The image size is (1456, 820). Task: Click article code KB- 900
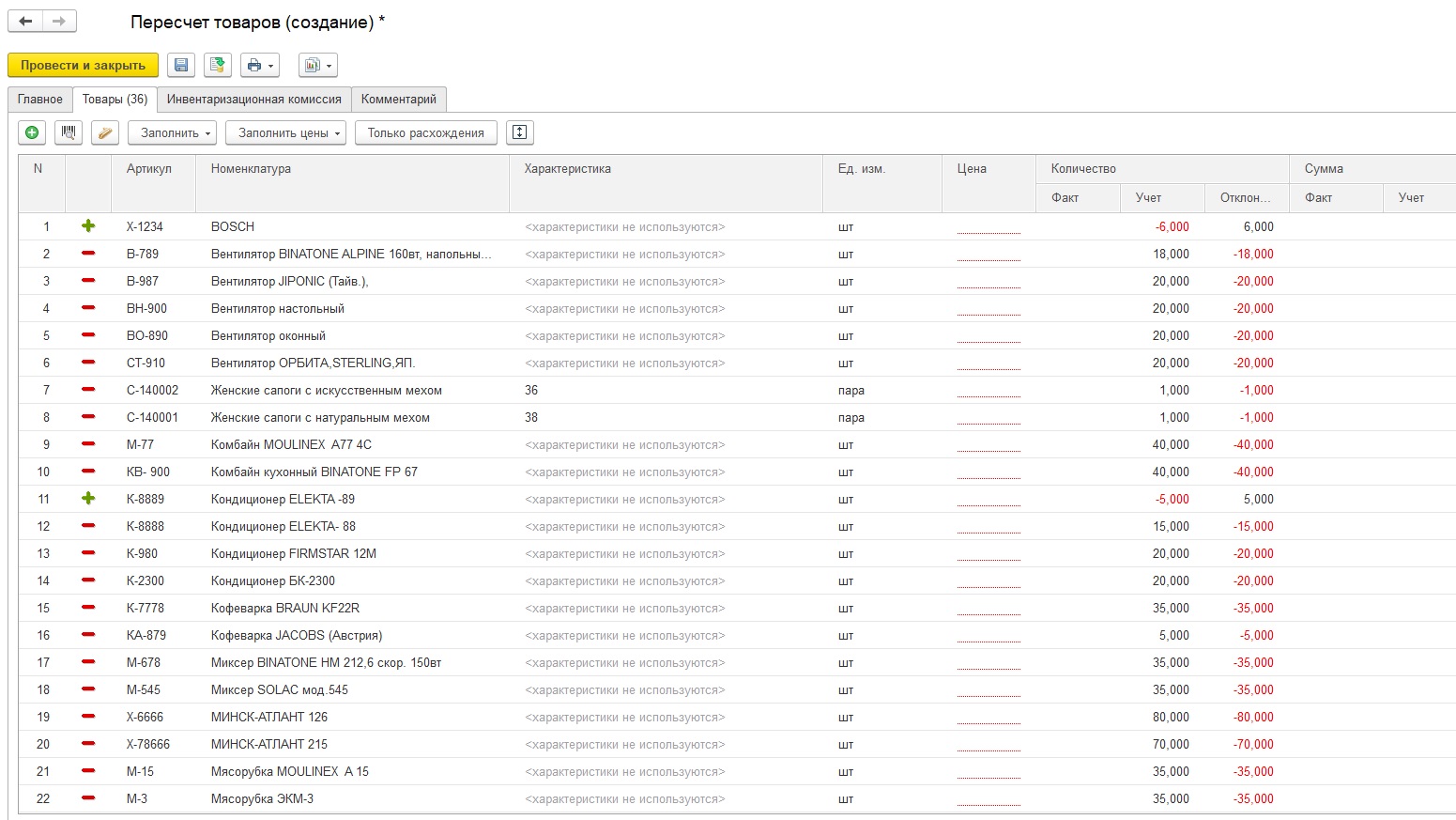(x=148, y=472)
